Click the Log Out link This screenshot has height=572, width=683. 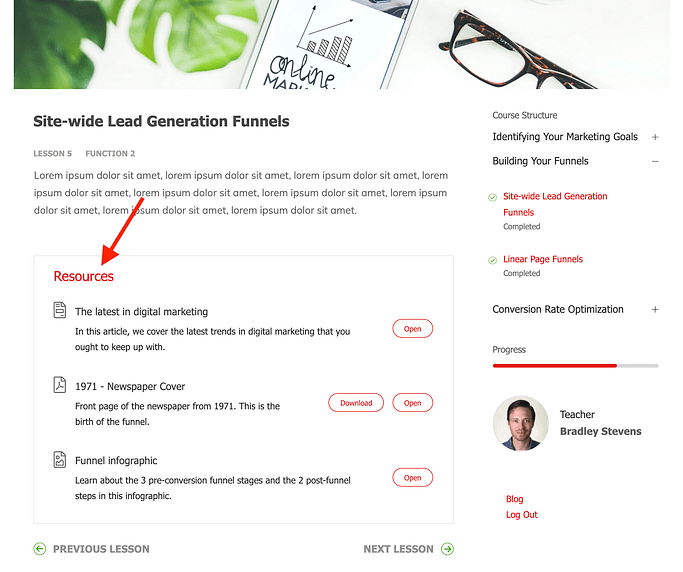[522, 515]
